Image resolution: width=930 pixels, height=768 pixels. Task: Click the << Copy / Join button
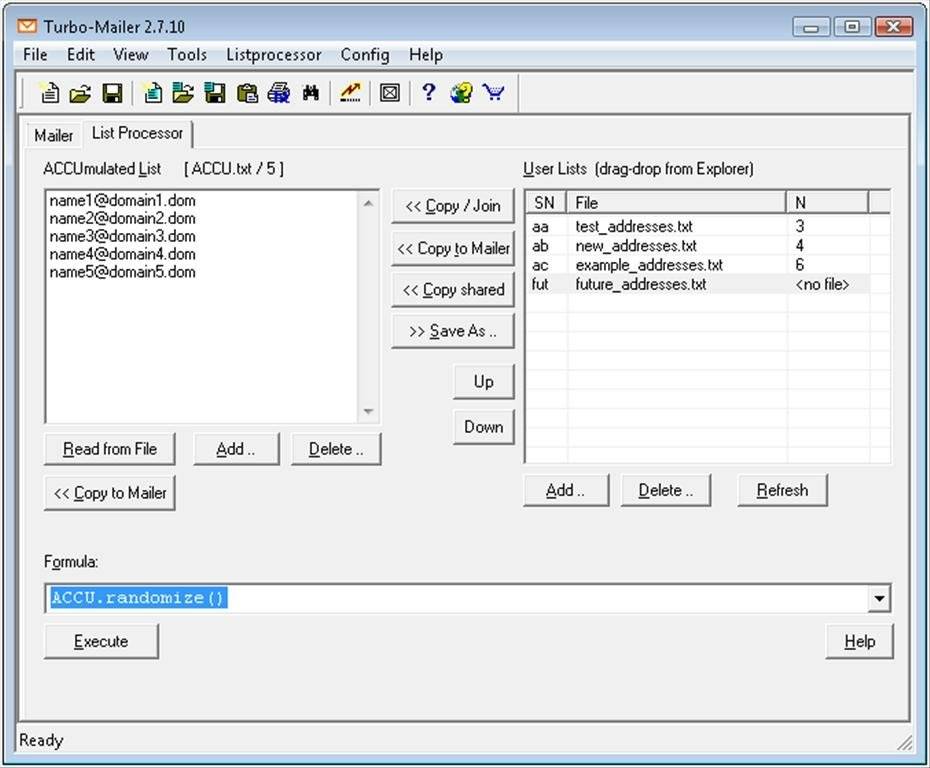(x=453, y=206)
